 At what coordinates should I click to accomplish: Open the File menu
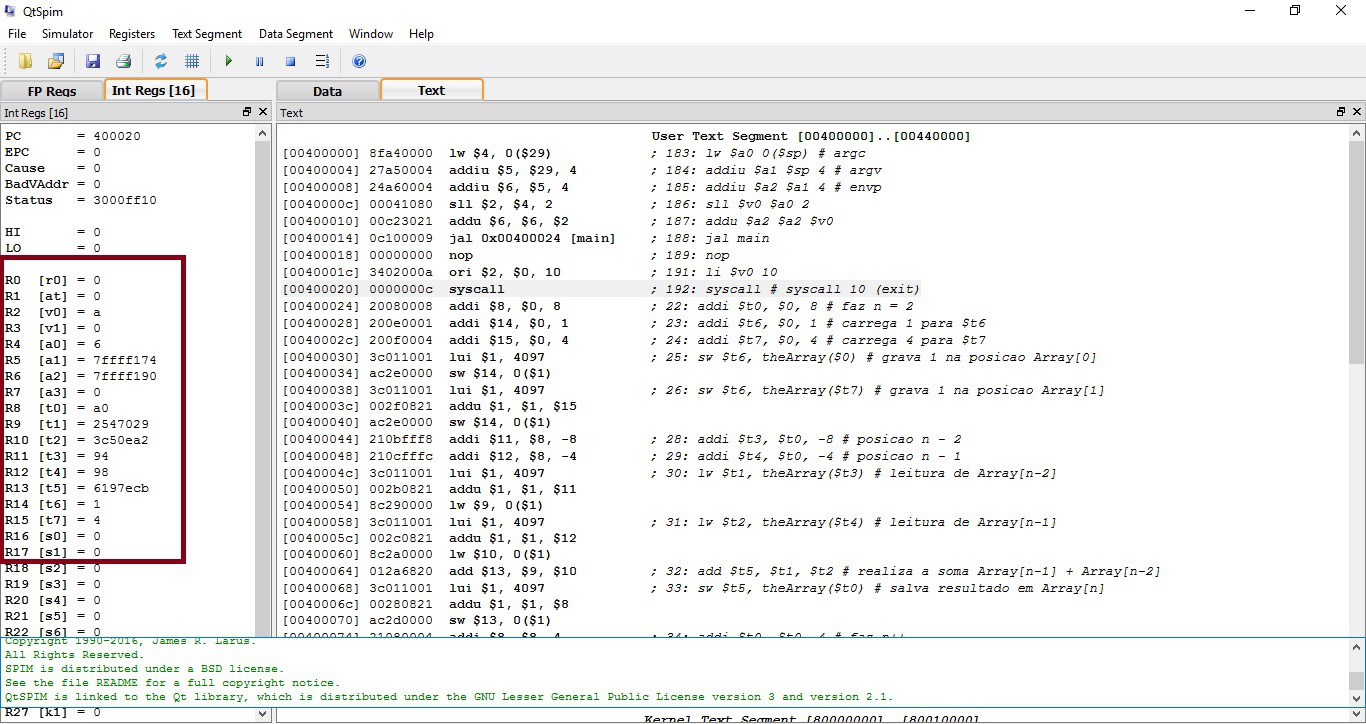coord(17,34)
